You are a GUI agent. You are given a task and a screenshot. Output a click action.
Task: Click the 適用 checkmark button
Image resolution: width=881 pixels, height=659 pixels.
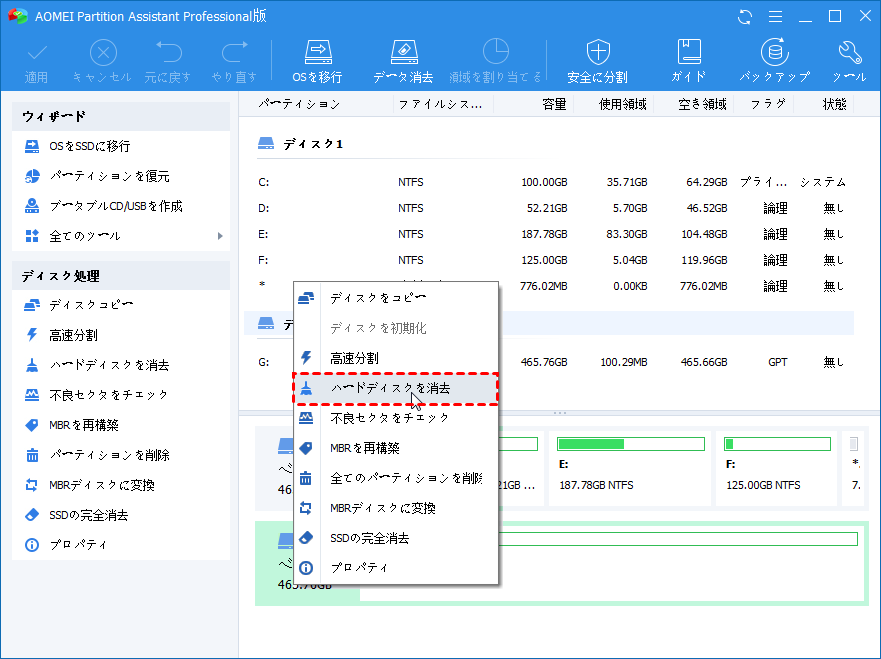[x=37, y=61]
